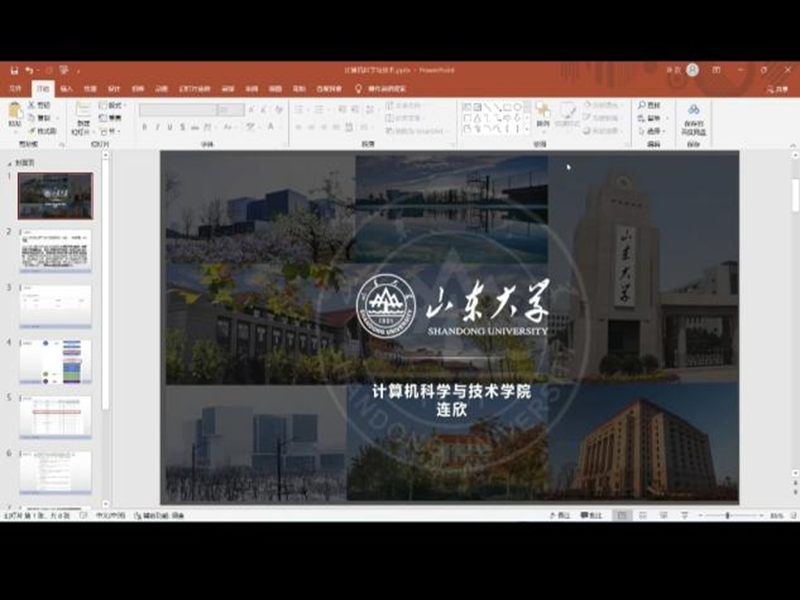Click the Undo icon in the quick access toolbar
Viewport: 800px width, 600px height.
(x=30, y=70)
